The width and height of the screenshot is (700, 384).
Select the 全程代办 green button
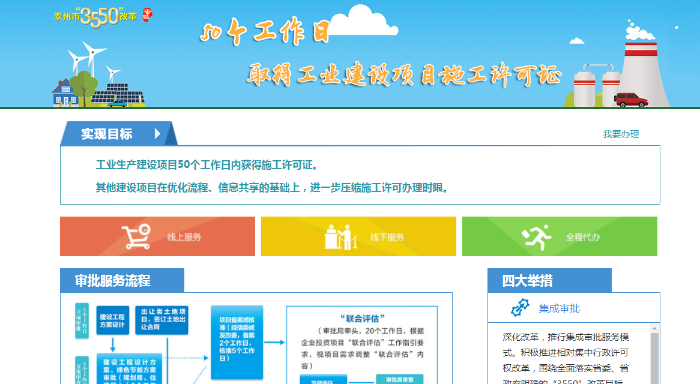tap(559, 236)
